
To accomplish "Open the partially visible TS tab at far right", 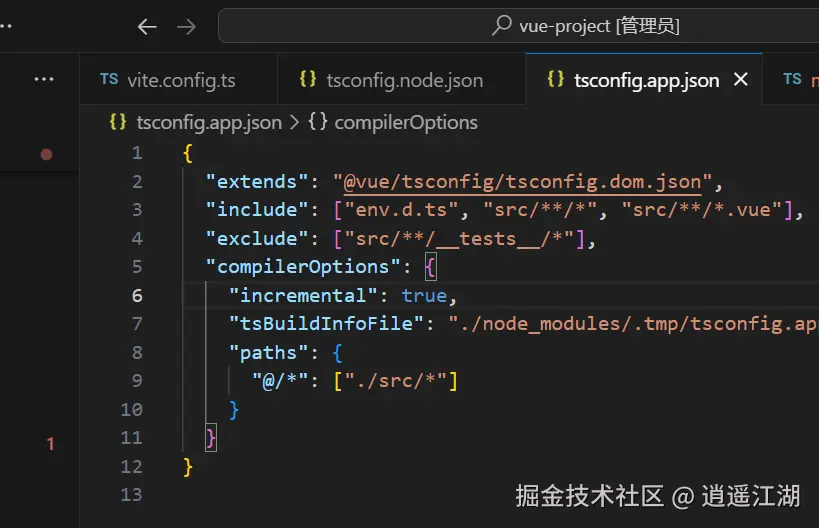I will coord(793,80).
